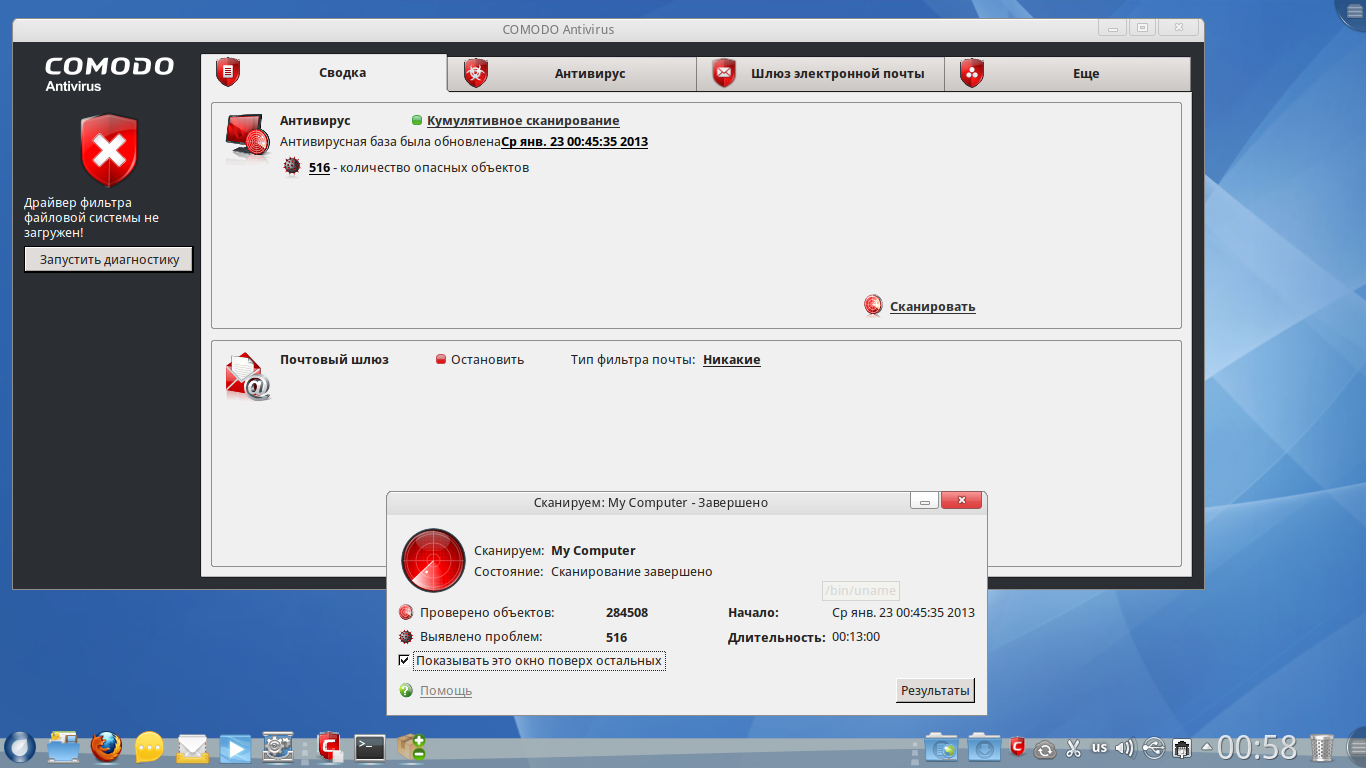Close the scan dialog window
The width and height of the screenshot is (1366, 768).
(961, 501)
